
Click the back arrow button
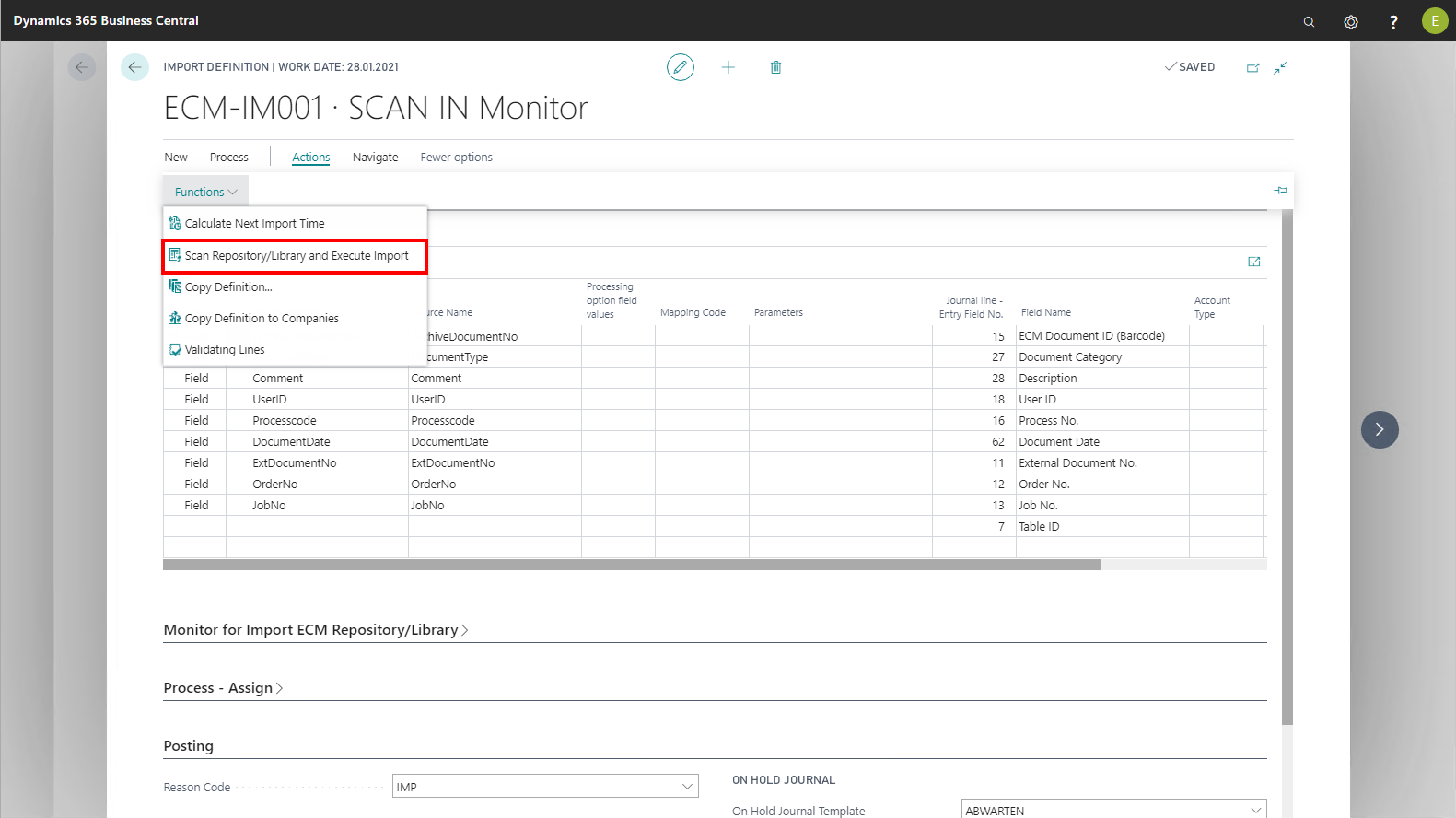[134, 67]
